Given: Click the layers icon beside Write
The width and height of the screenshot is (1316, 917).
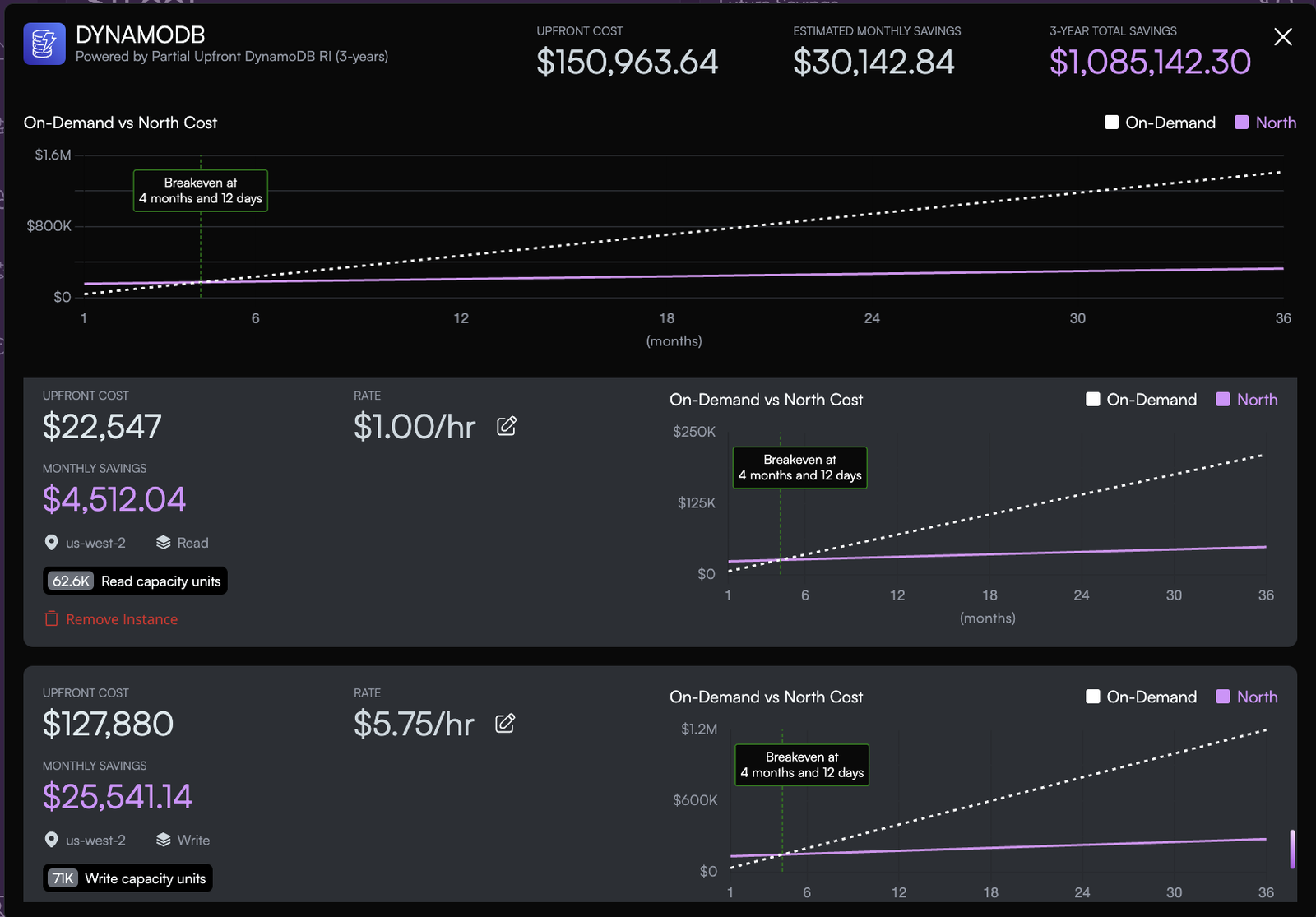Looking at the screenshot, I should 163,841.
